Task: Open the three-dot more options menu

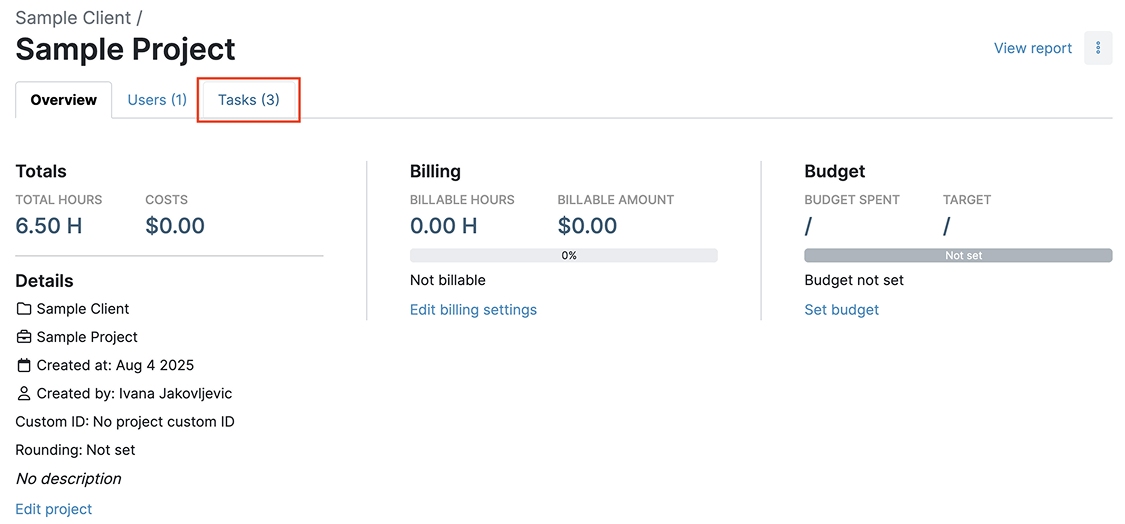Action: (1098, 48)
